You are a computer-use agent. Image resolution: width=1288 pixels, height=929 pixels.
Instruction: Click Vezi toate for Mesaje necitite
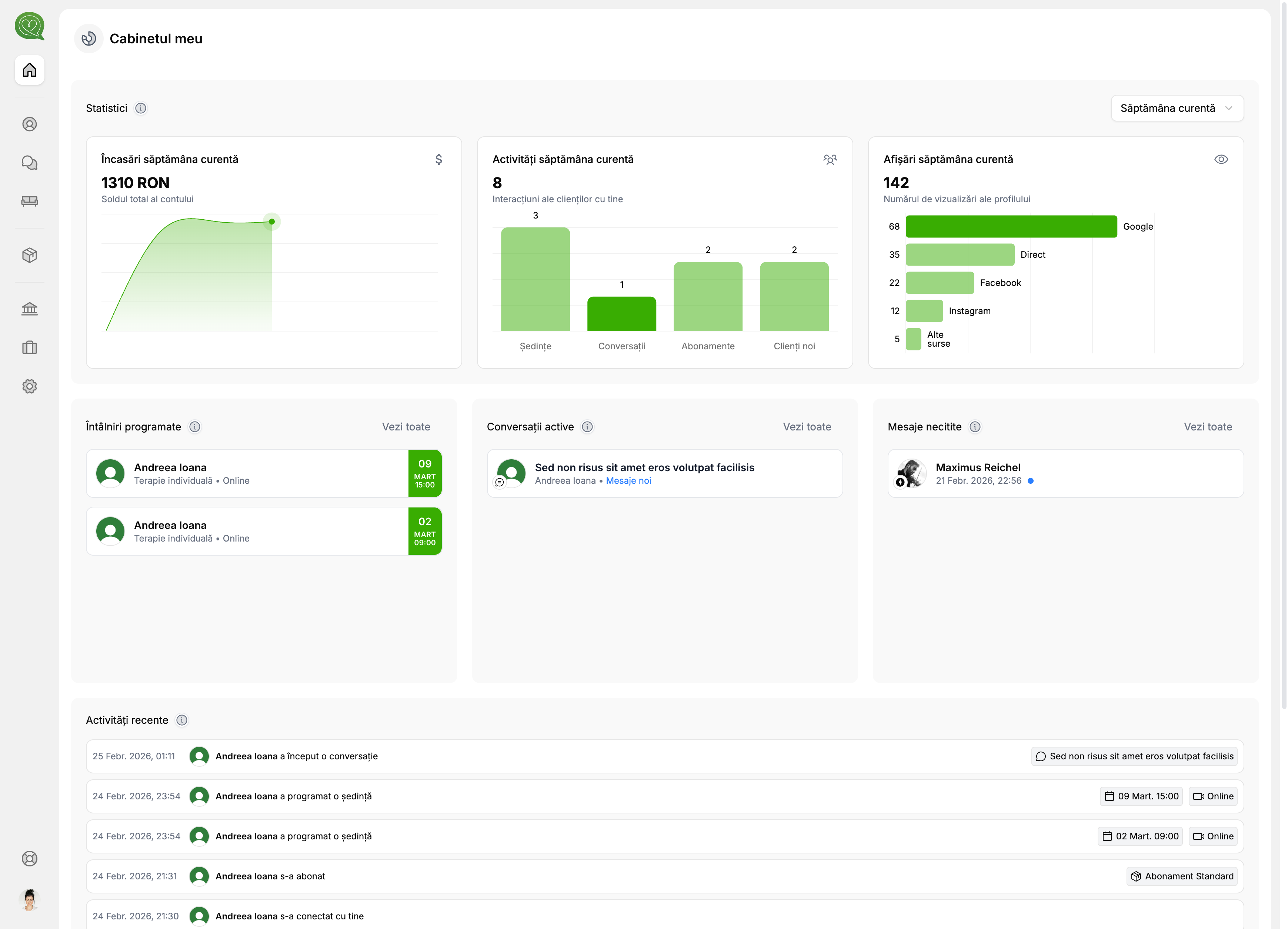point(1207,427)
